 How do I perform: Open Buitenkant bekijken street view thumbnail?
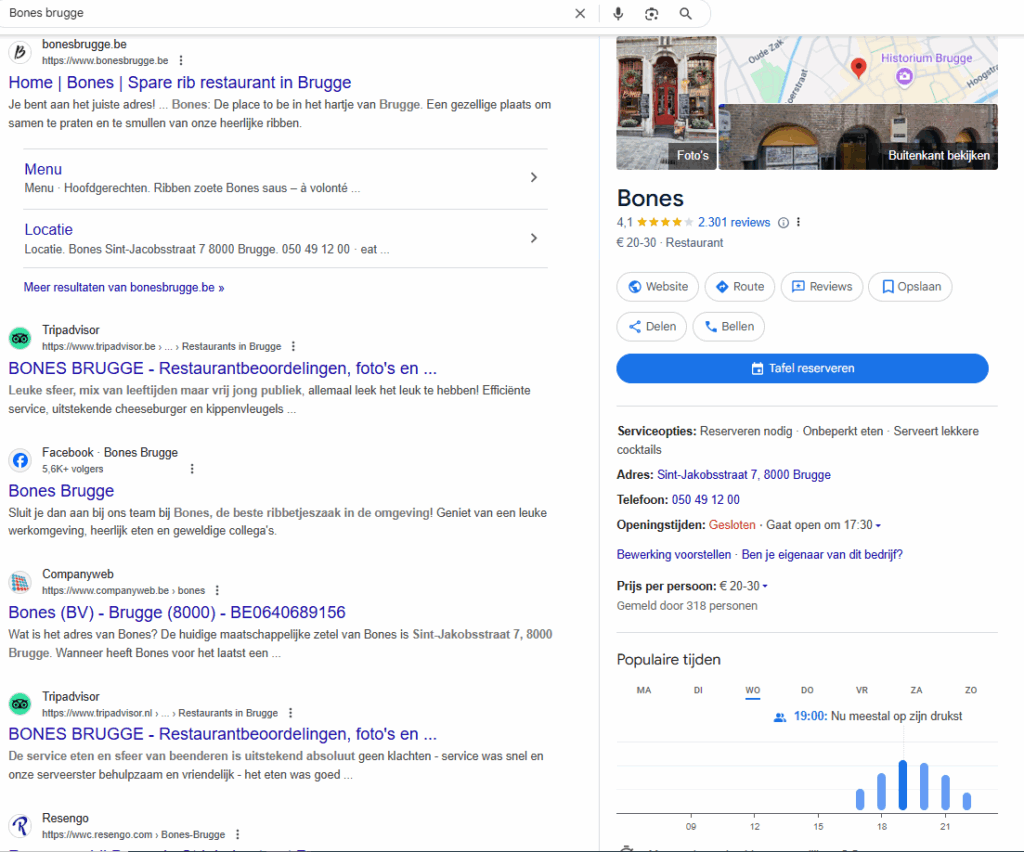[x=858, y=137]
